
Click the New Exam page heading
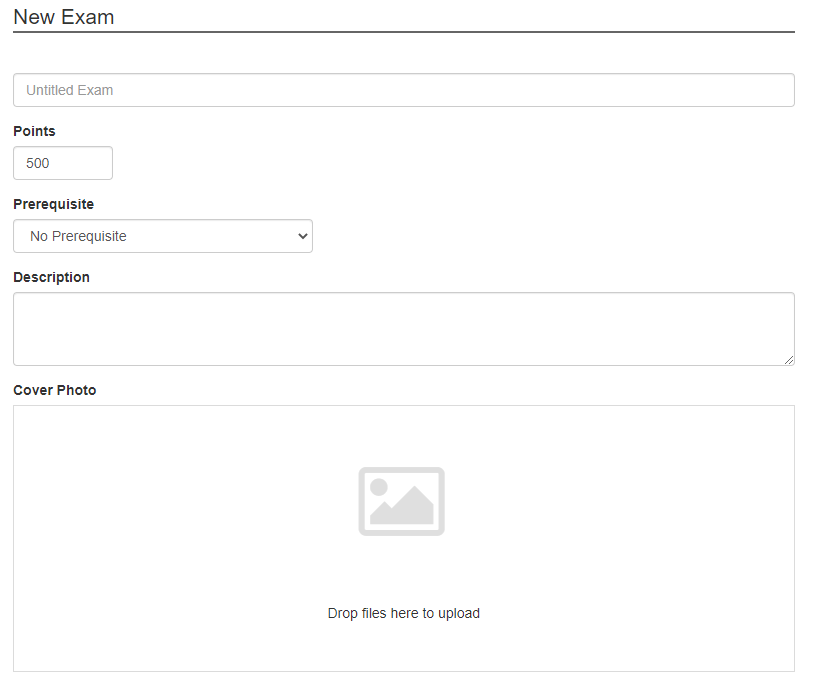pyautogui.click(x=63, y=17)
